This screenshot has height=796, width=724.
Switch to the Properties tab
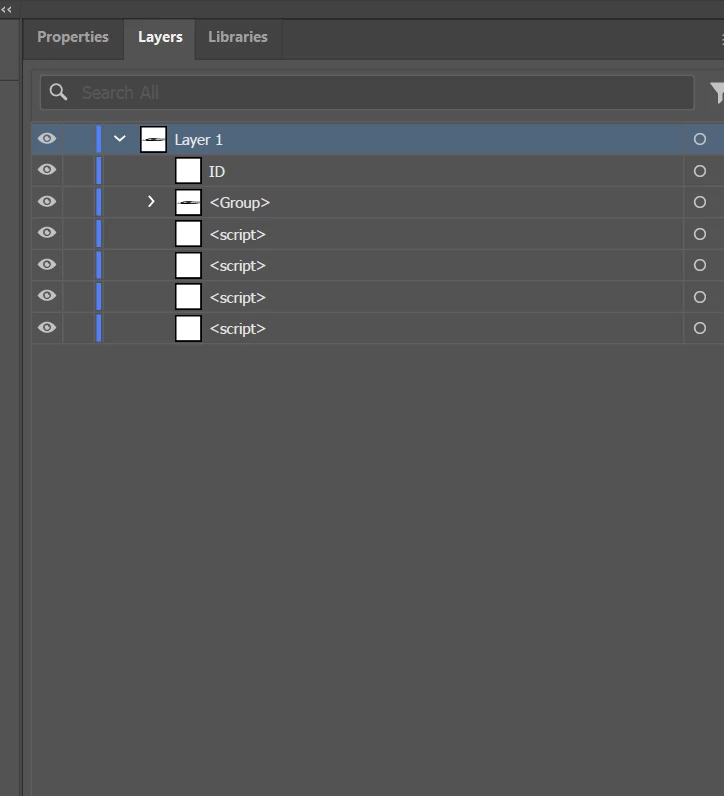[x=73, y=37]
